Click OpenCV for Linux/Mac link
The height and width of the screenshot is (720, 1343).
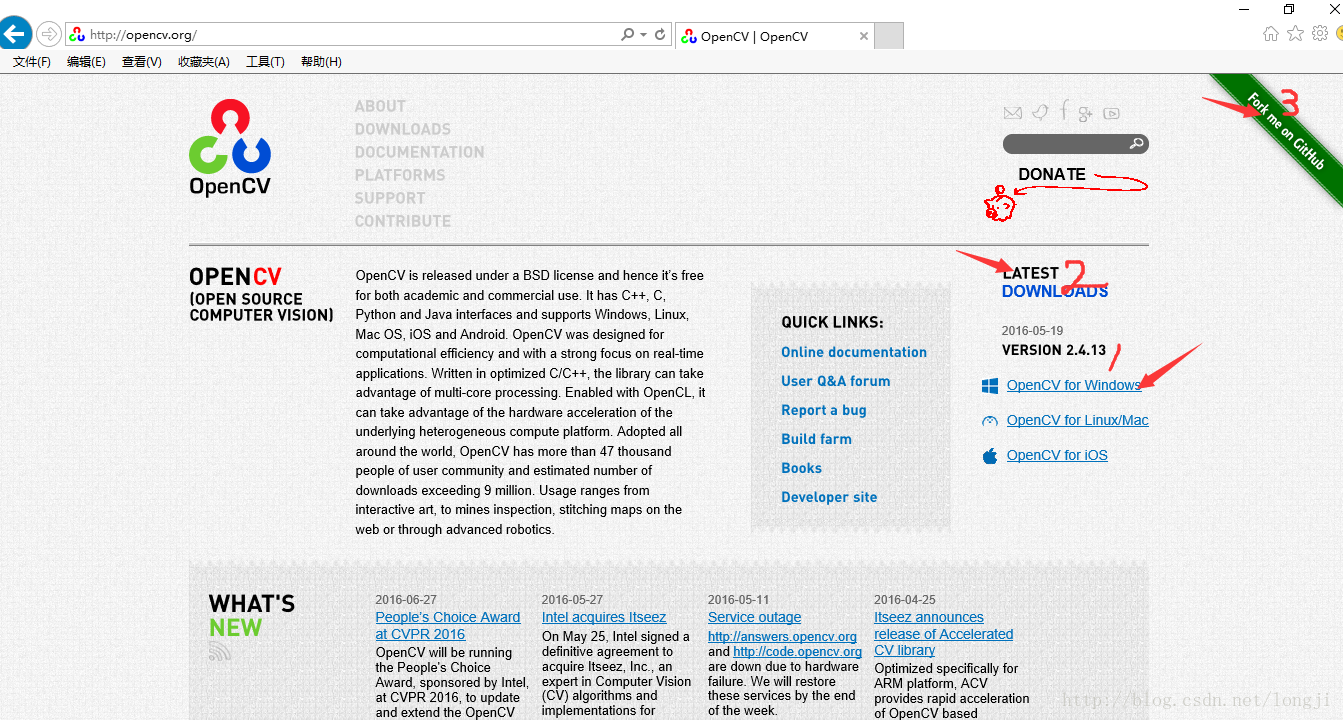1078,420
